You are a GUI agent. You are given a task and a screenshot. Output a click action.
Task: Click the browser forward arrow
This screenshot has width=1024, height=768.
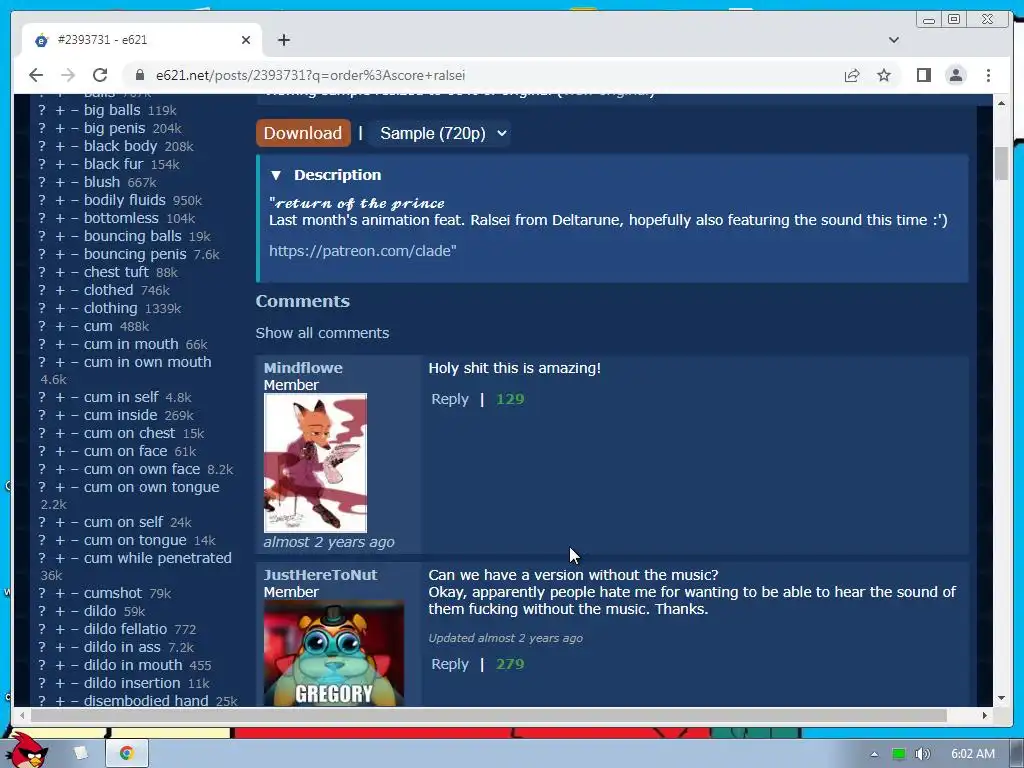(68, 75)
